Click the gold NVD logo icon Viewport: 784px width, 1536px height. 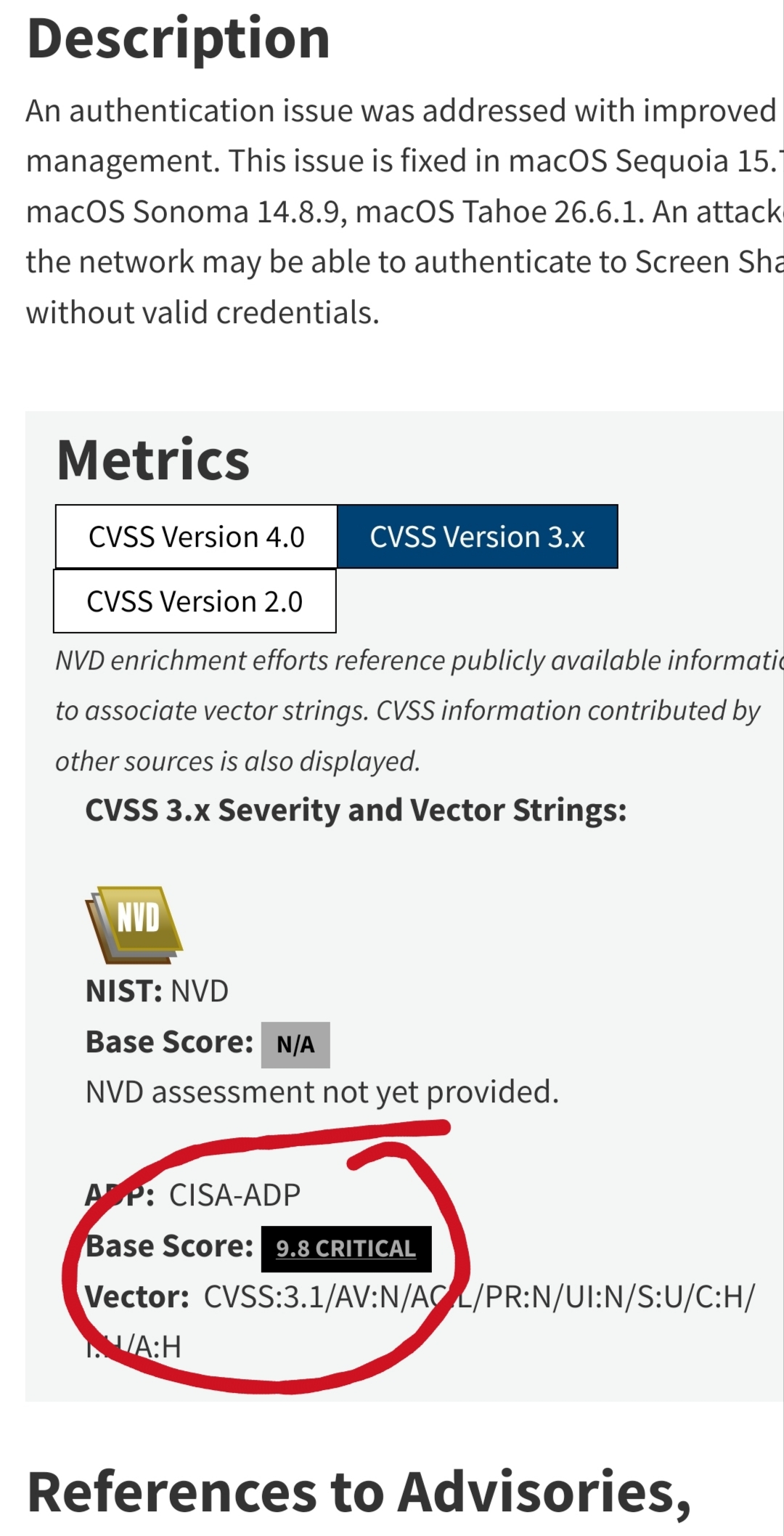coord(134,925)
